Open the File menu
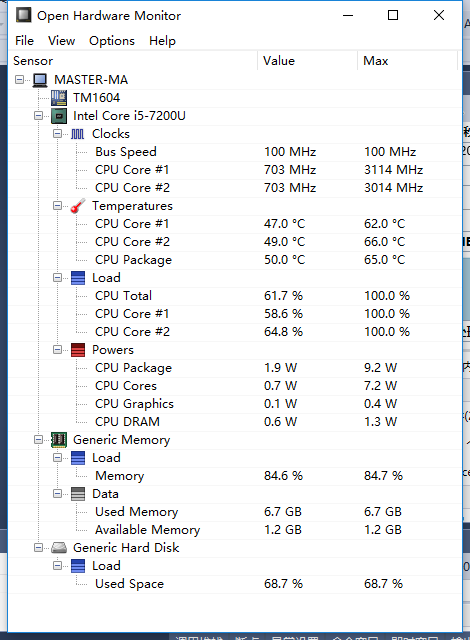Viewport: 470px width, 640px height. [24, 41]
